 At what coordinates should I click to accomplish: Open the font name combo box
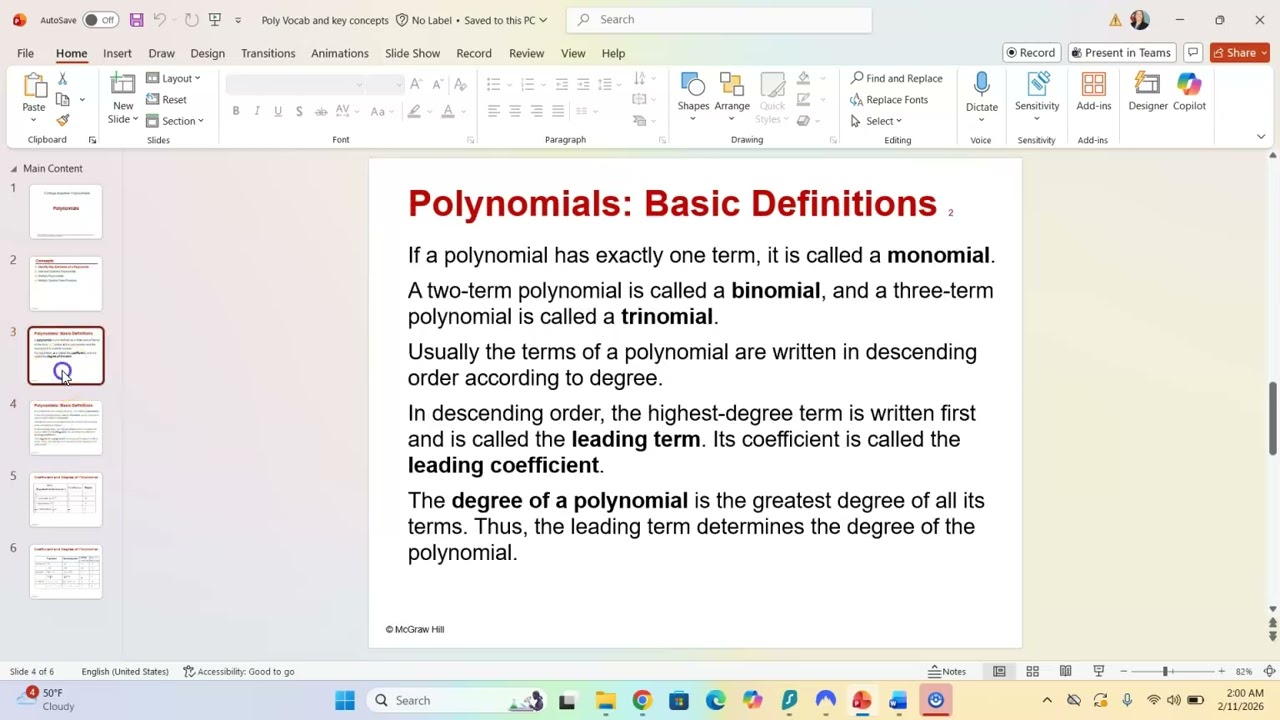point(295,85)
